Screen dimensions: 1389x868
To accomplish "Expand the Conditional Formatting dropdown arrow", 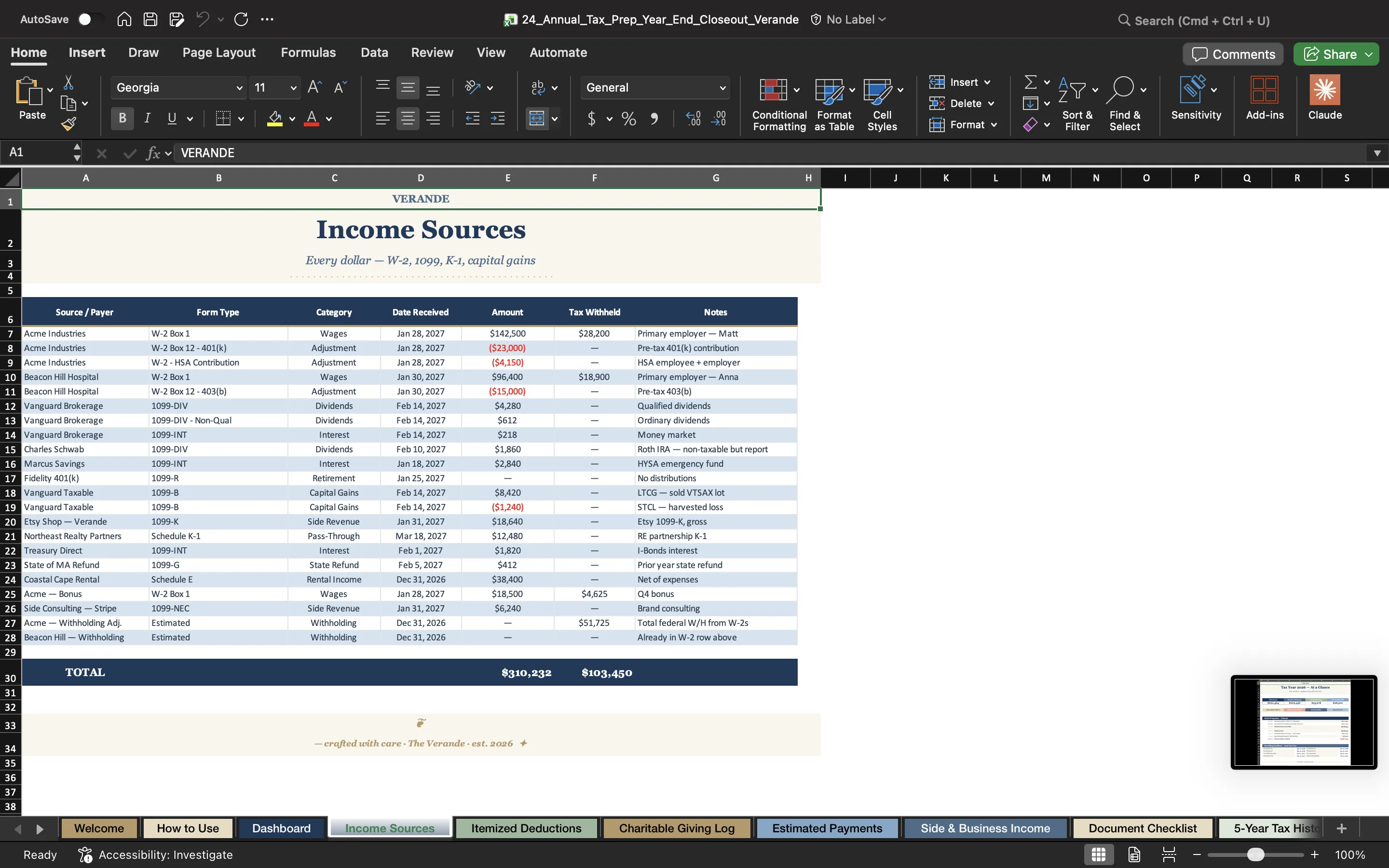I will pos(797,90).
